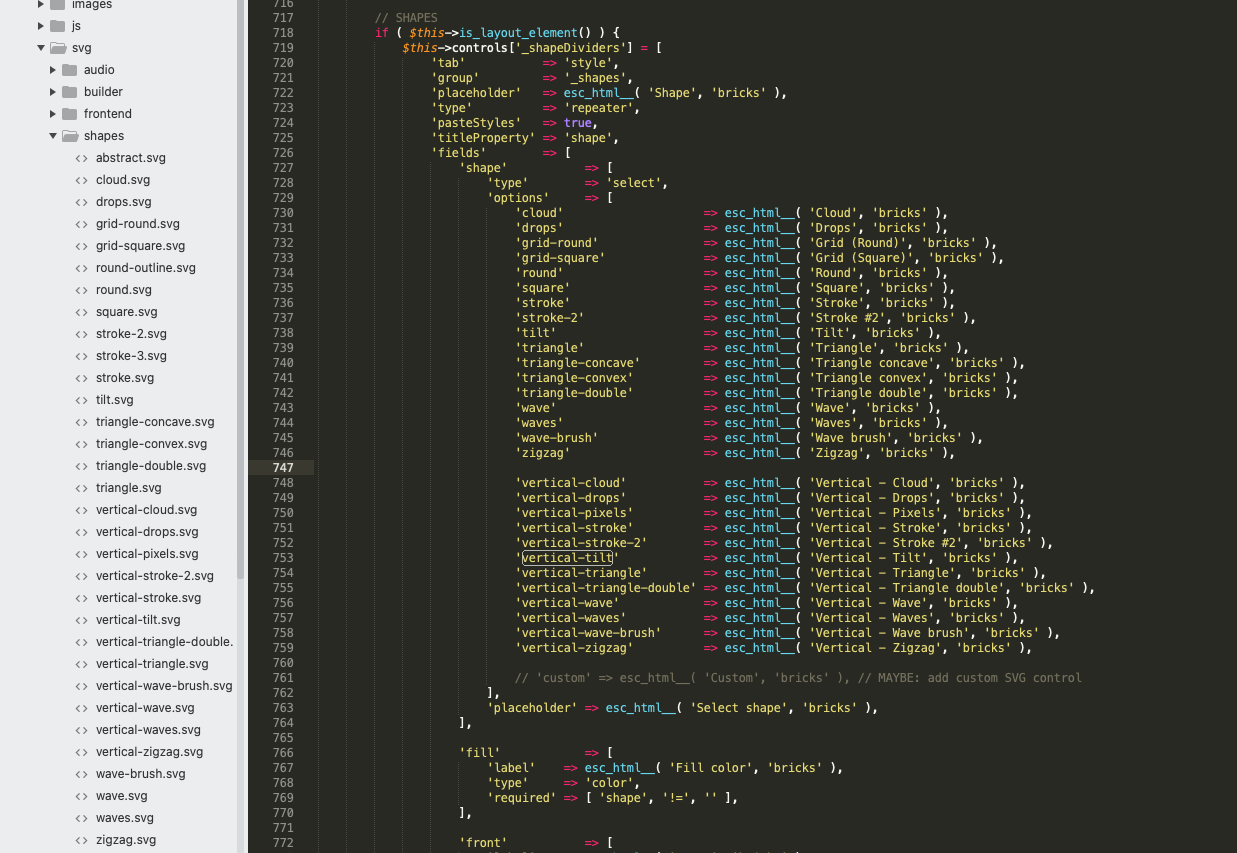Click file icon beside round.svg
Screen dimensions: 1237x853
tap(82, 290)
